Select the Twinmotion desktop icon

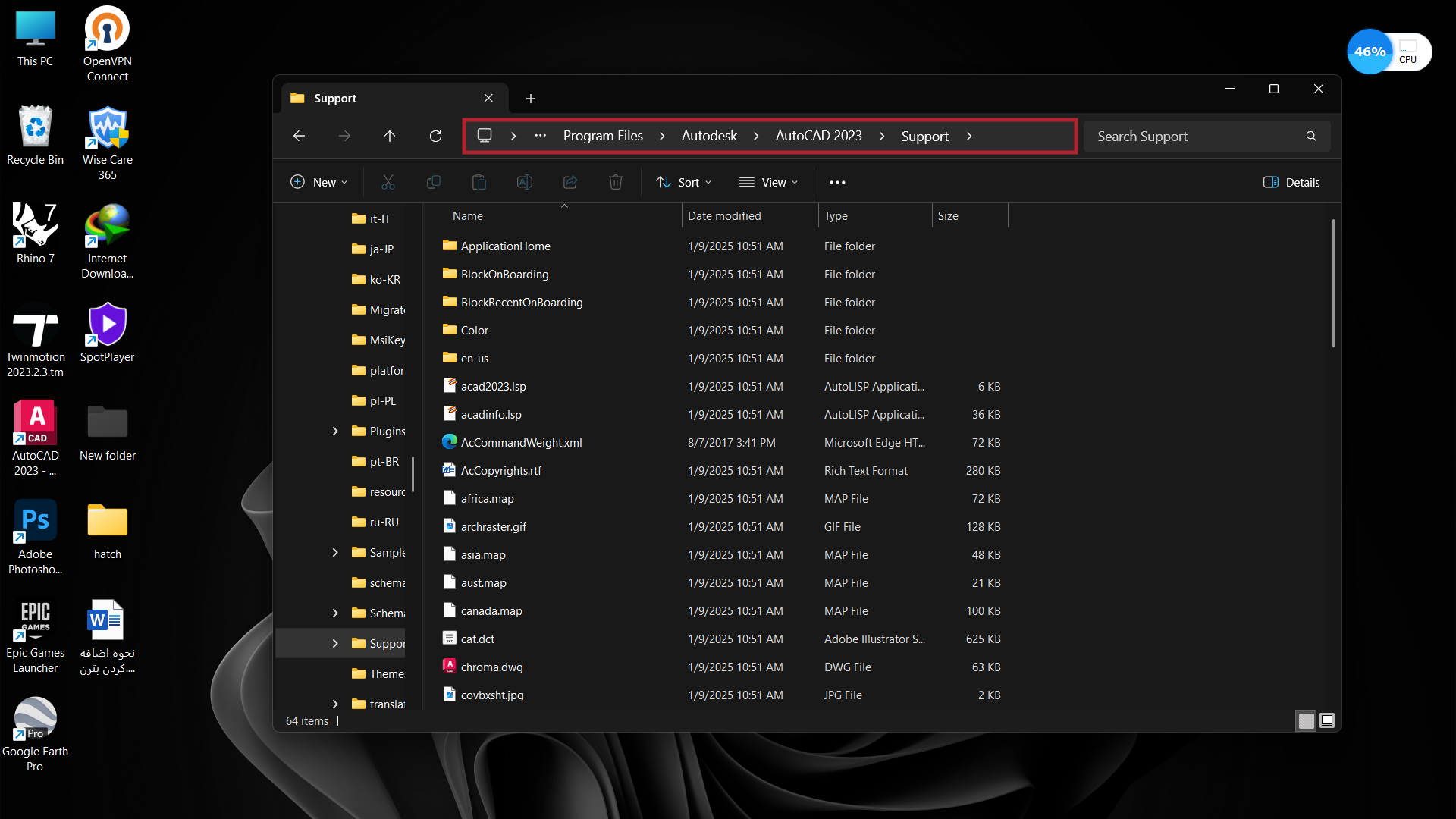(x=35, y=340)
